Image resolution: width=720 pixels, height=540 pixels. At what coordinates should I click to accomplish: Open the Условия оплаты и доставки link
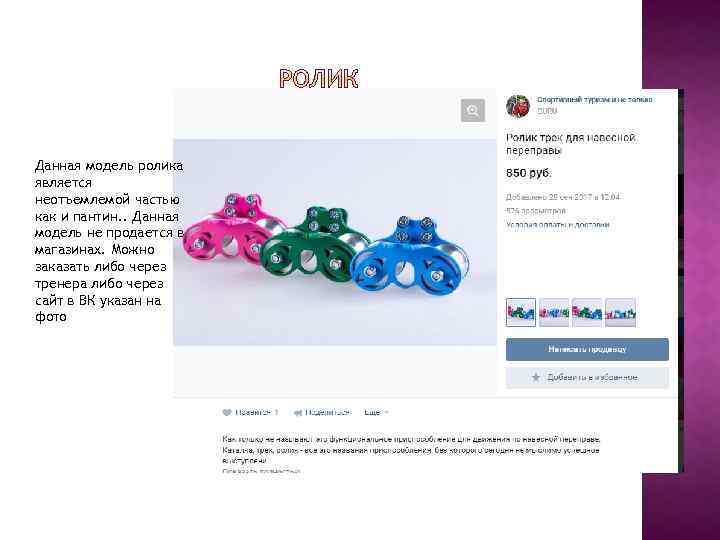[x=558, y=225]
